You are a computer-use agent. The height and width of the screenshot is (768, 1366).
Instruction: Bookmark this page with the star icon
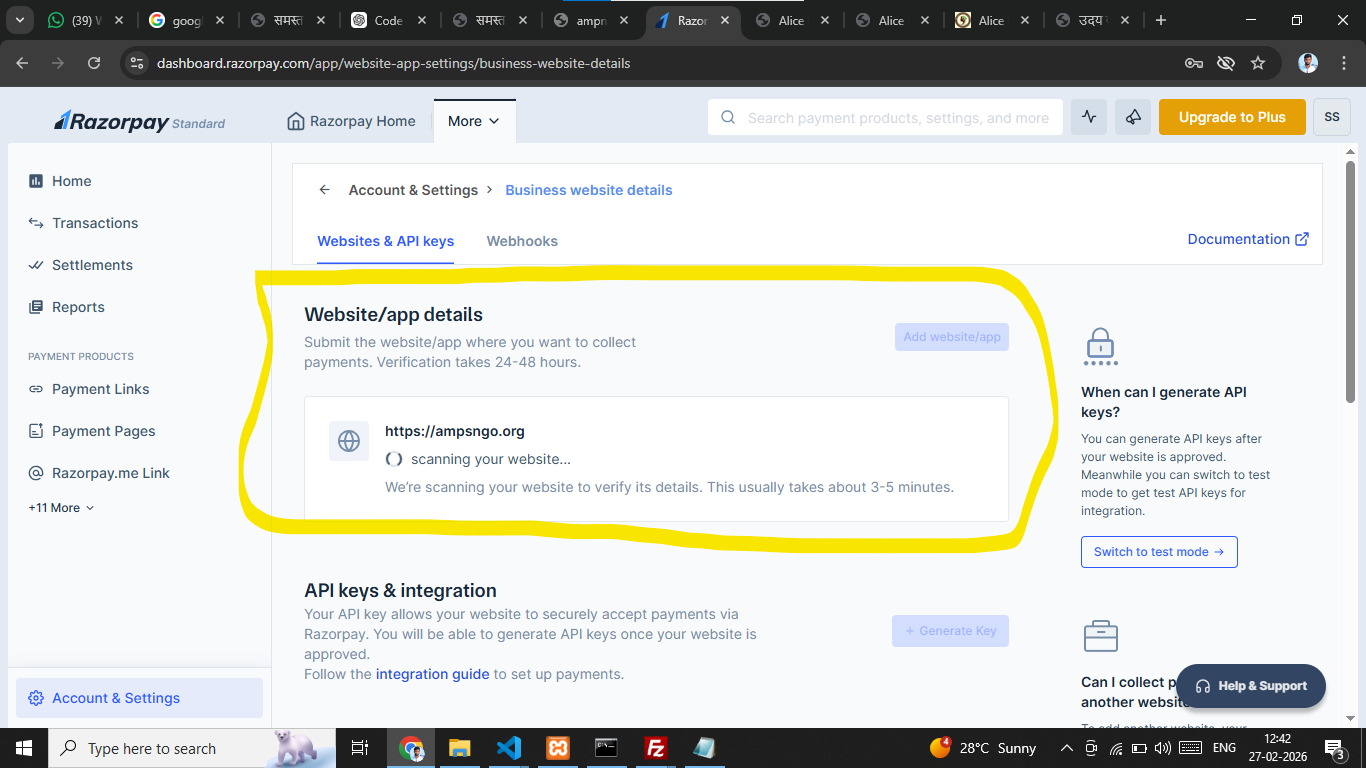[1258, 63]
